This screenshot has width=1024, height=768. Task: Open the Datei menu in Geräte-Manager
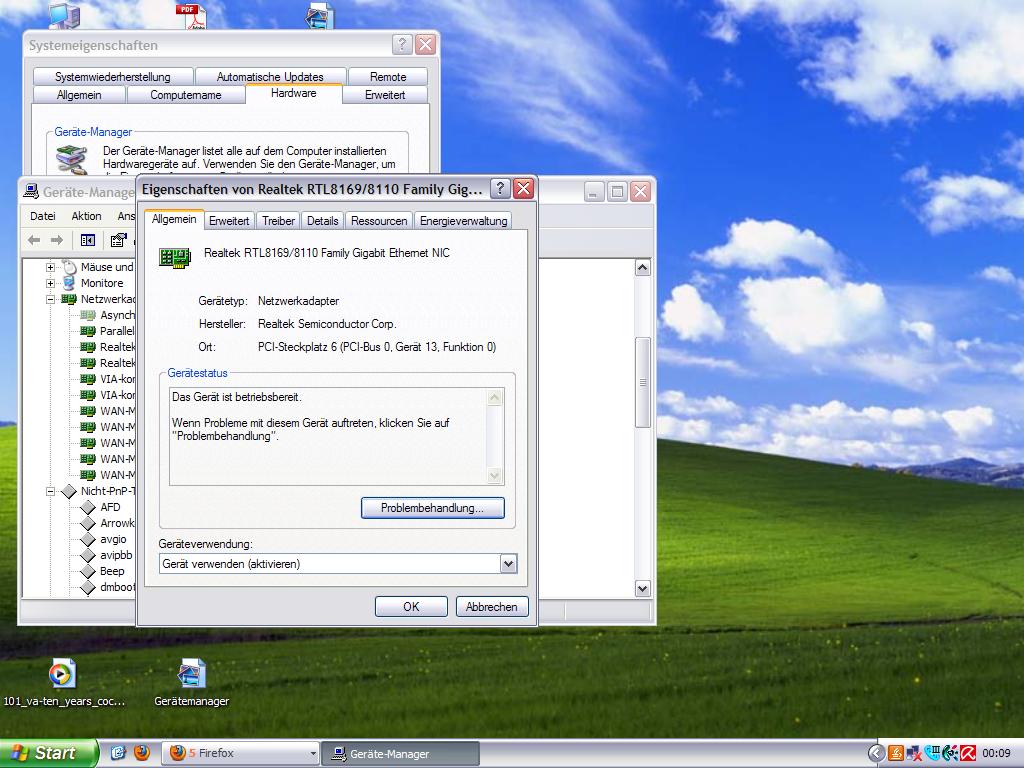tap(42, 216)
